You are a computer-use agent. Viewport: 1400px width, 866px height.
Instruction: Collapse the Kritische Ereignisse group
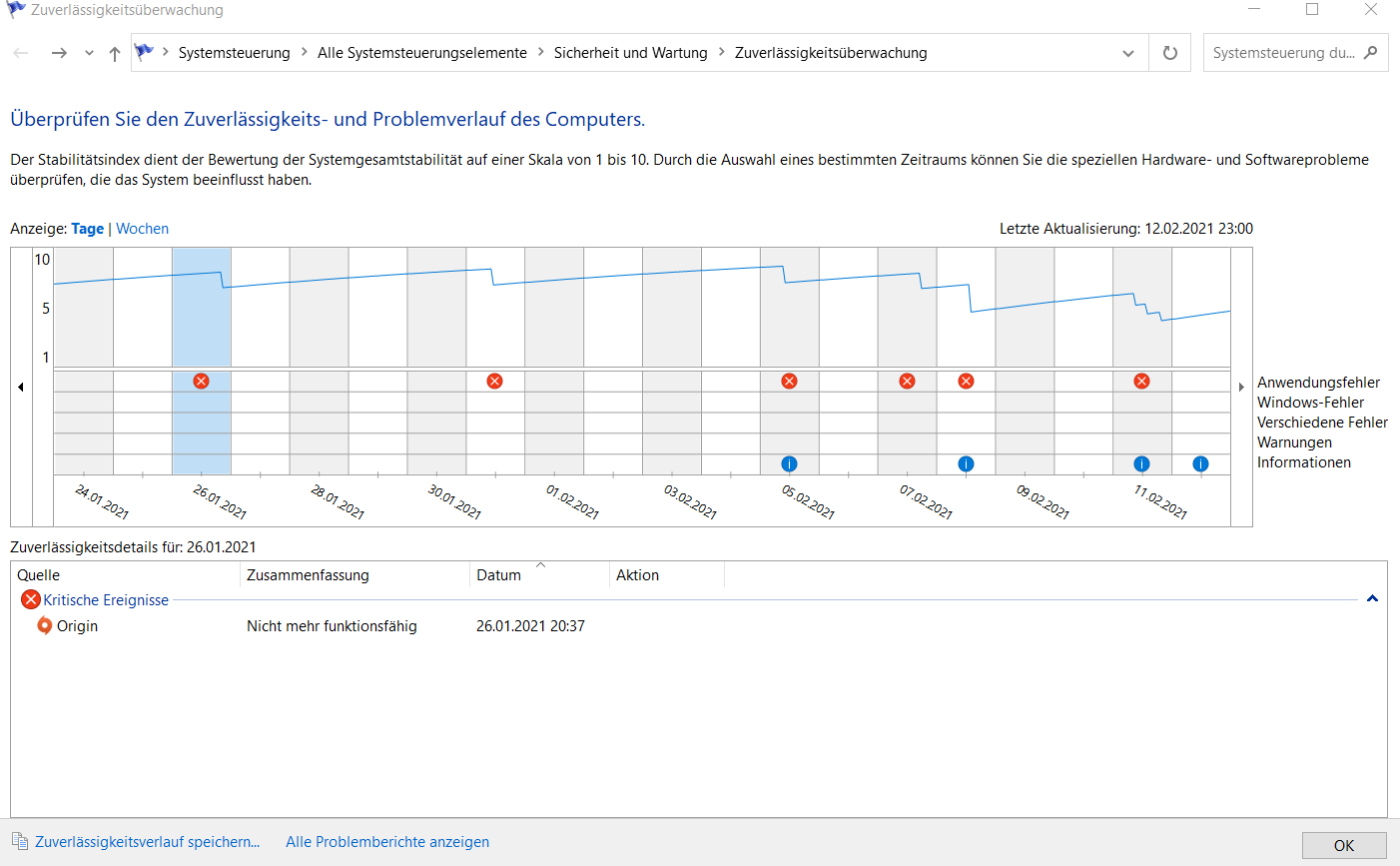[x=1372, y=599]
